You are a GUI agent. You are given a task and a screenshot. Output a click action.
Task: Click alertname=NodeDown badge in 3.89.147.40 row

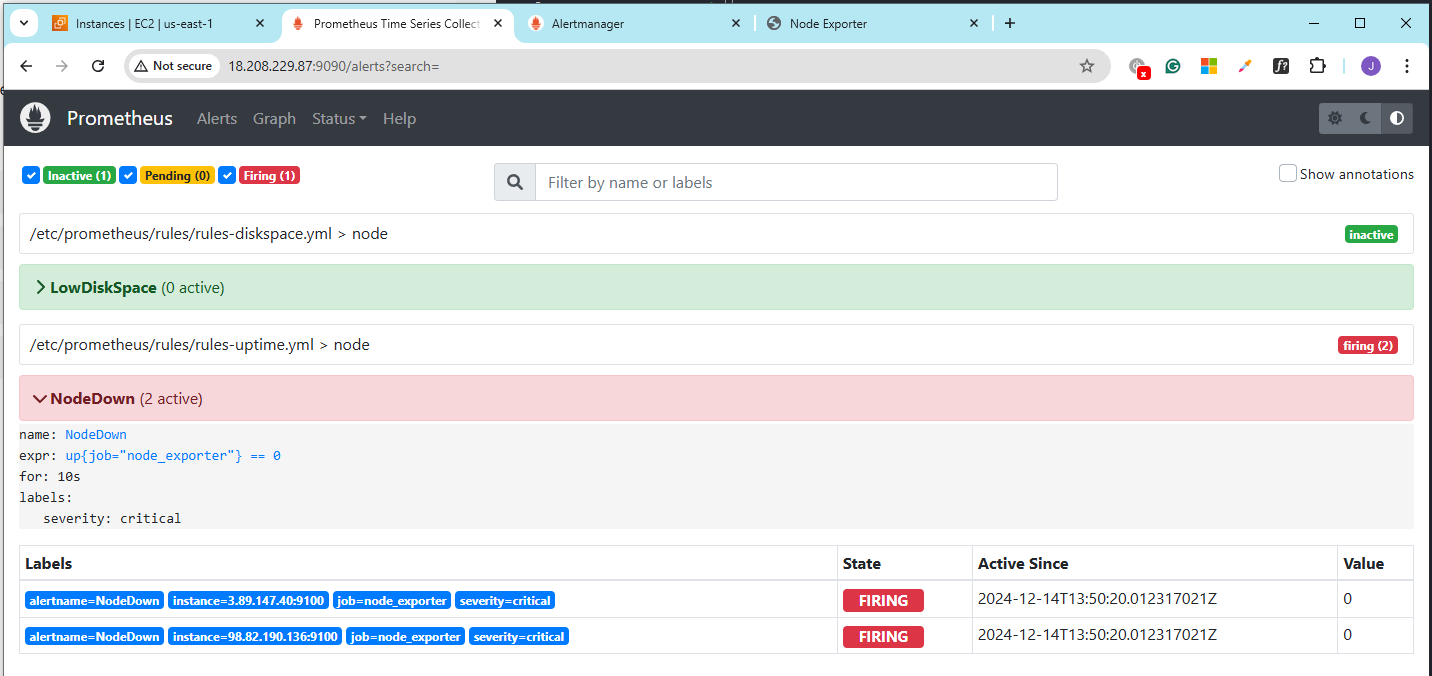click(94, 600)
